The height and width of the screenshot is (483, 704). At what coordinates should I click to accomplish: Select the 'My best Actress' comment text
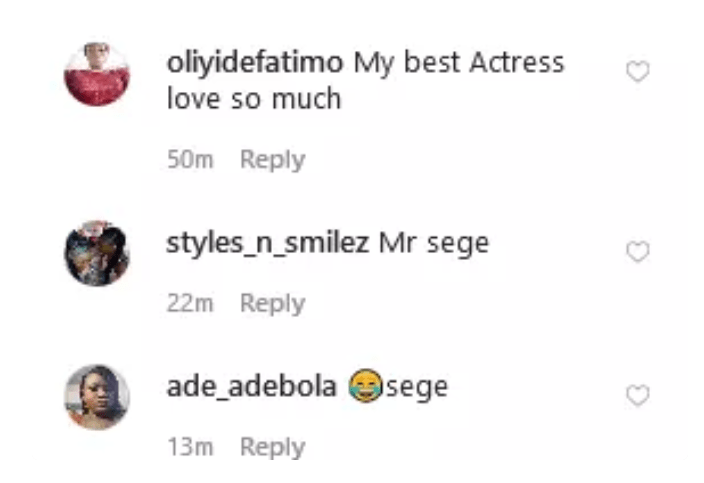click(459, 62)
